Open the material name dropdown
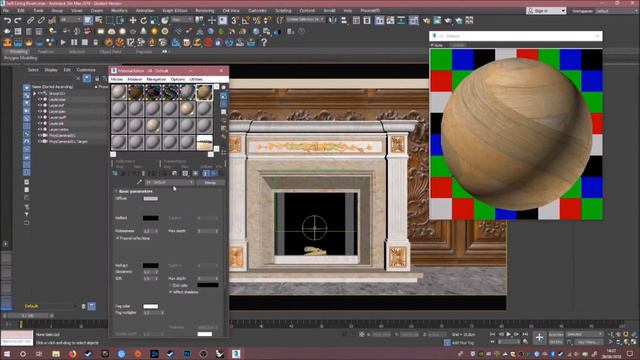640x360 pixels. point(169,182)
